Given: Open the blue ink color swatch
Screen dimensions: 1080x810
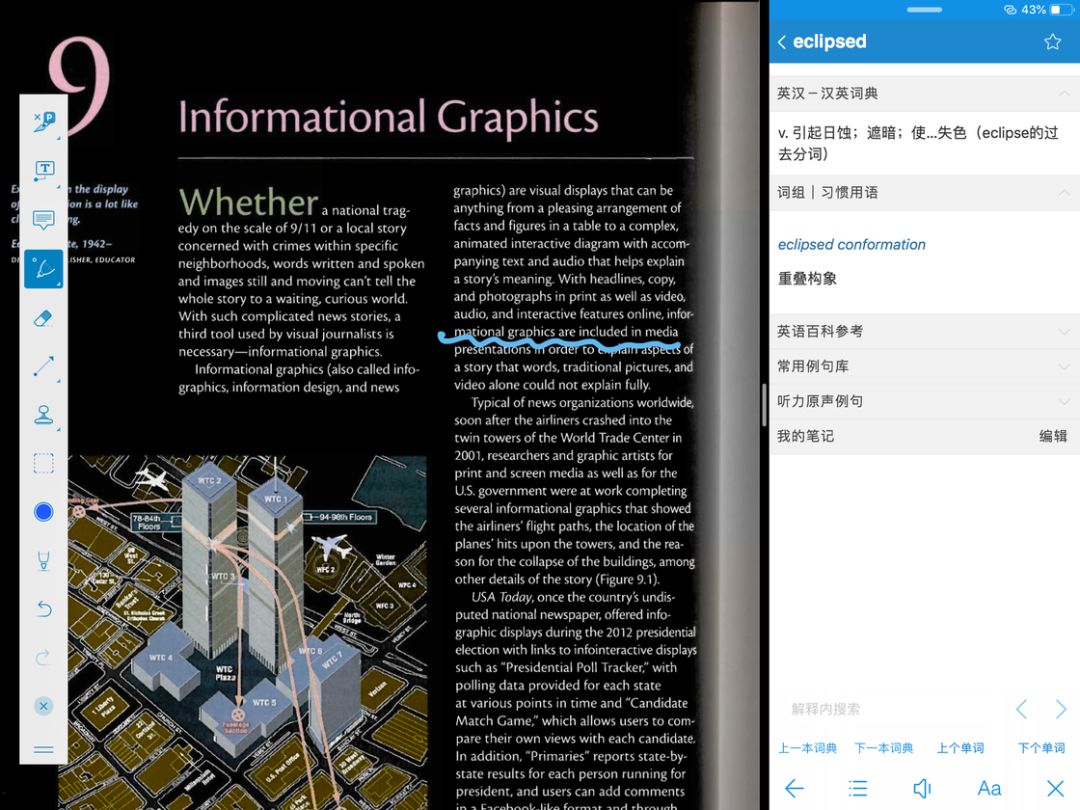Looking at the screenshot, I should click(44, 512).
